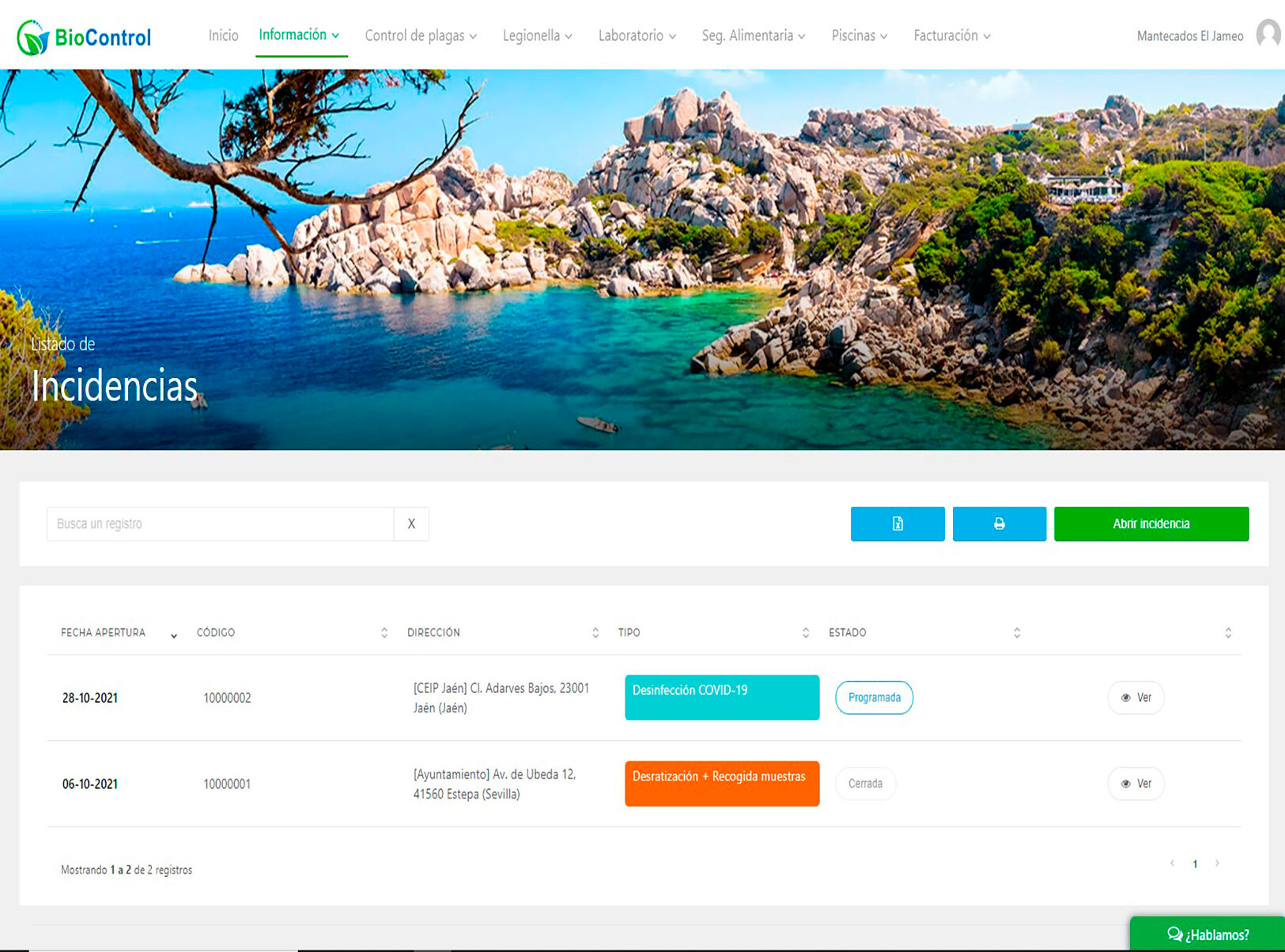Sort by Tipo column arrows
Screen dimensions: 1285x952
[x=806, y=633]
